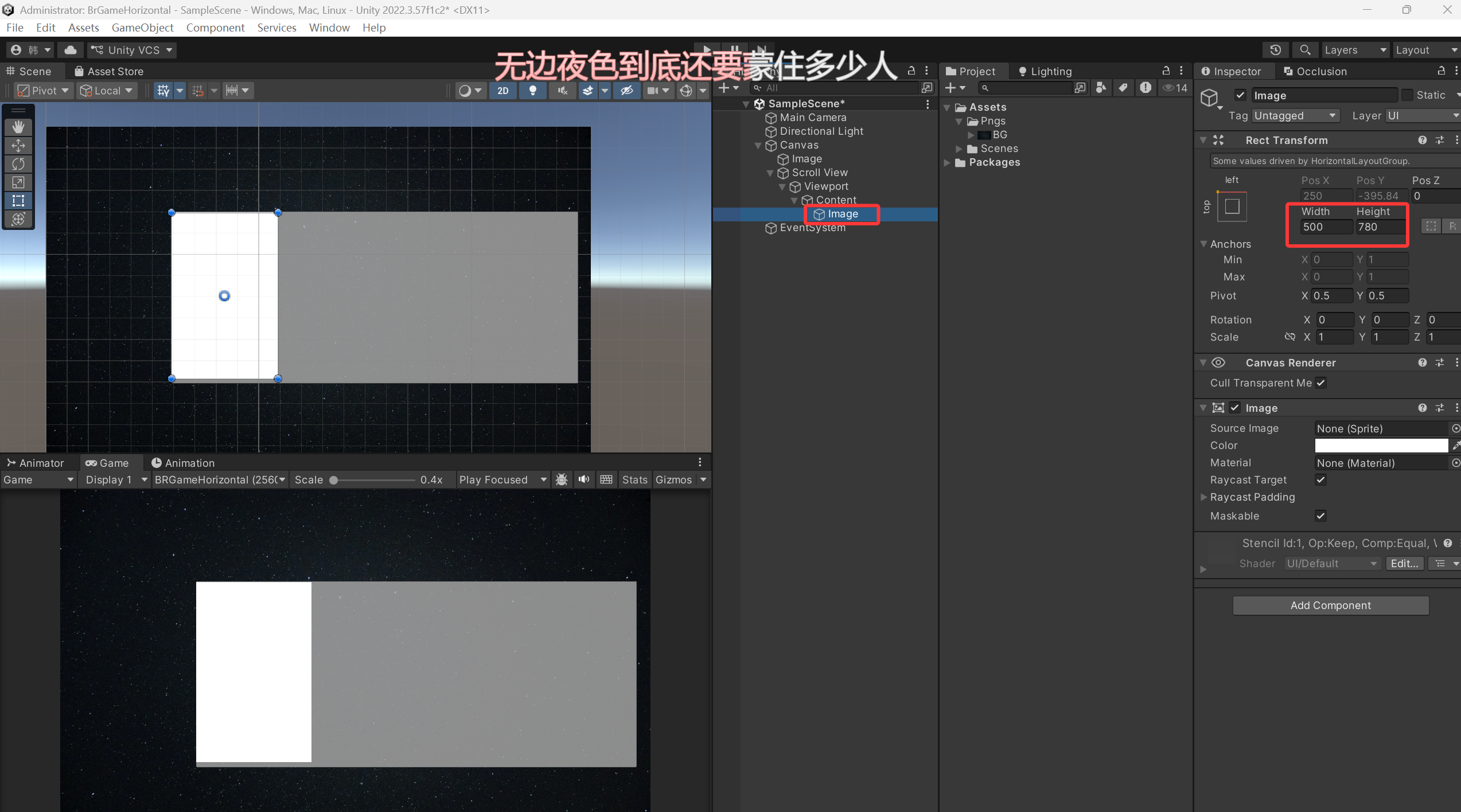Toggle 2D view mode in Scene view
Viewport: 1461px width, 812px height.
point(502,90)
